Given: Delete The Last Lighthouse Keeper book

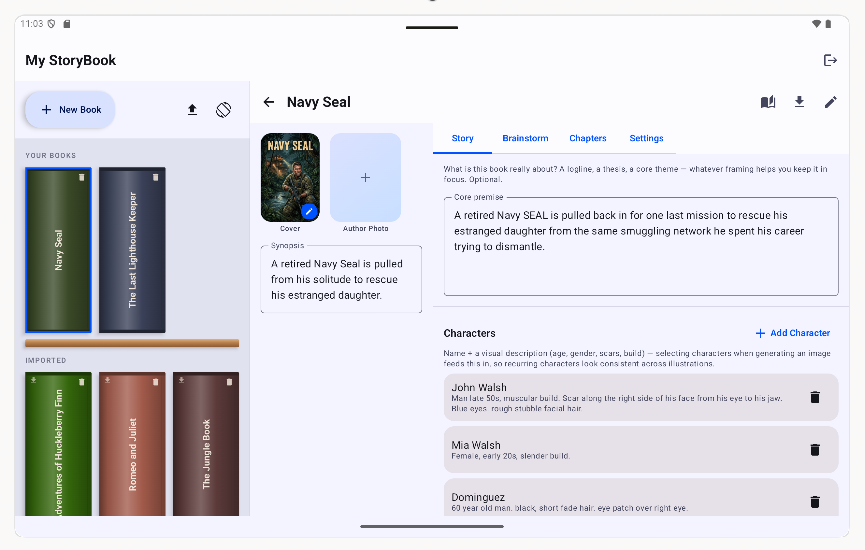Looking at the screenshot, I should (156, 177).
